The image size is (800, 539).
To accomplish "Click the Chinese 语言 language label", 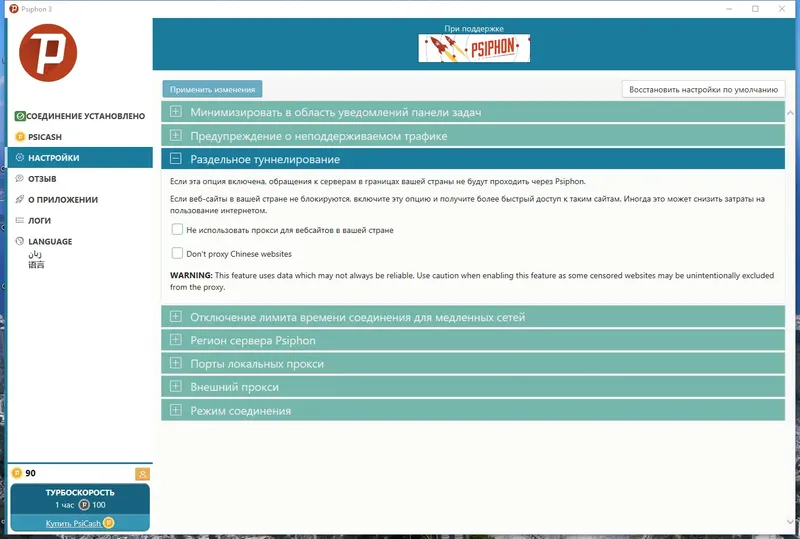I will (36, 264).
